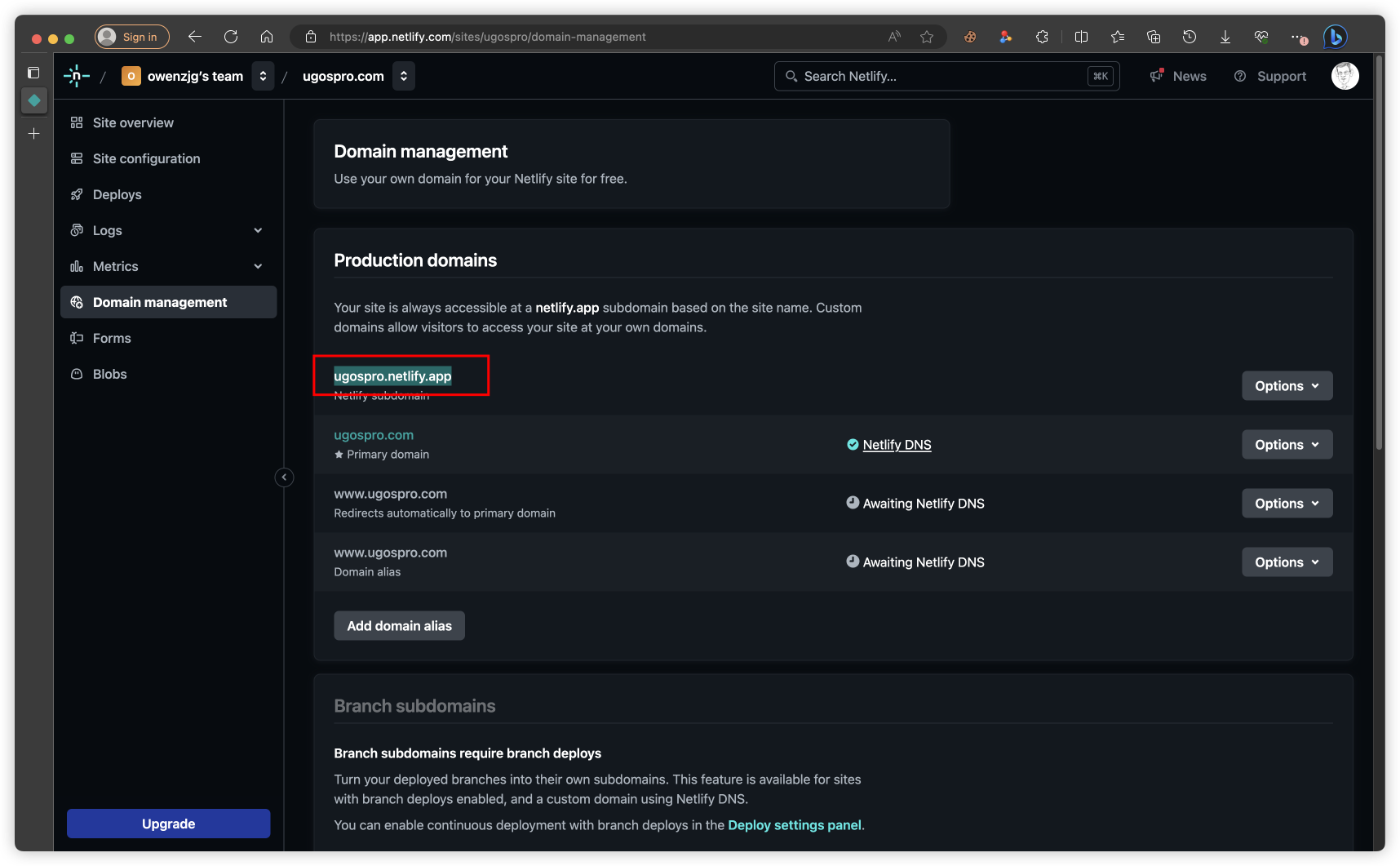
Task: Open browser history icon
Action: pos(1190,37)
